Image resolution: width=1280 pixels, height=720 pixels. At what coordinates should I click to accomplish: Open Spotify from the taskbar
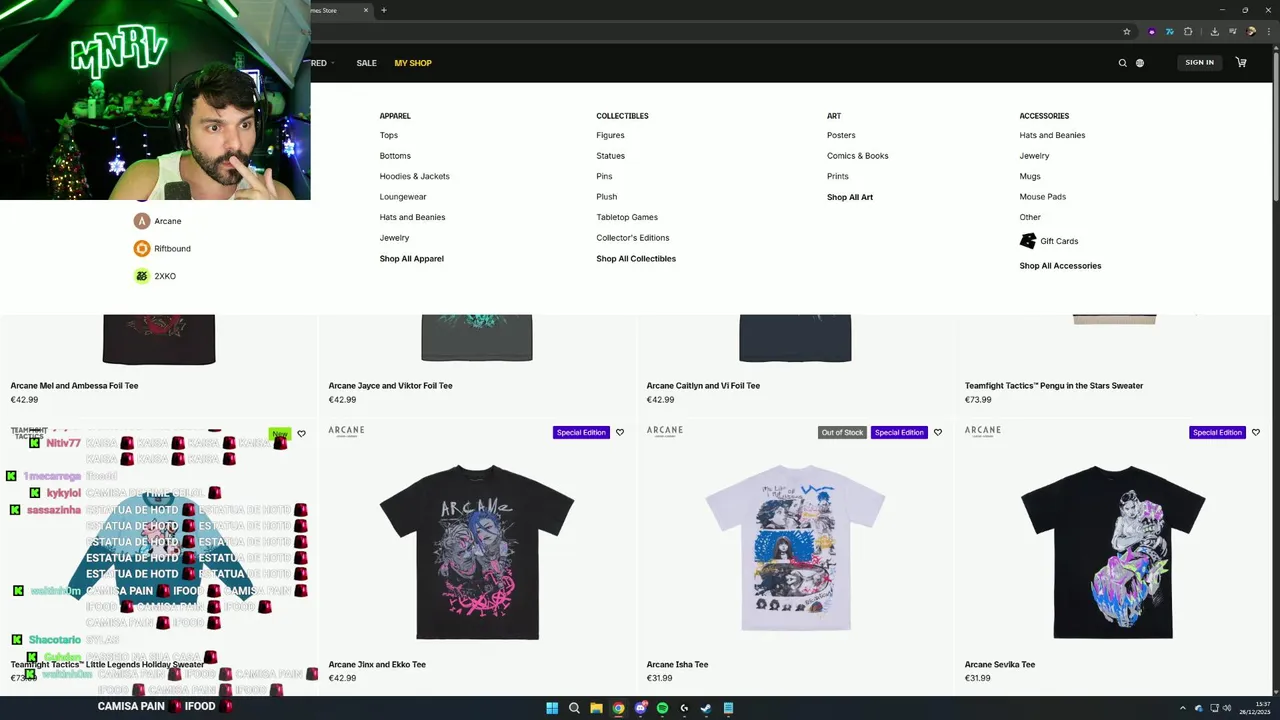coord(662,708)
